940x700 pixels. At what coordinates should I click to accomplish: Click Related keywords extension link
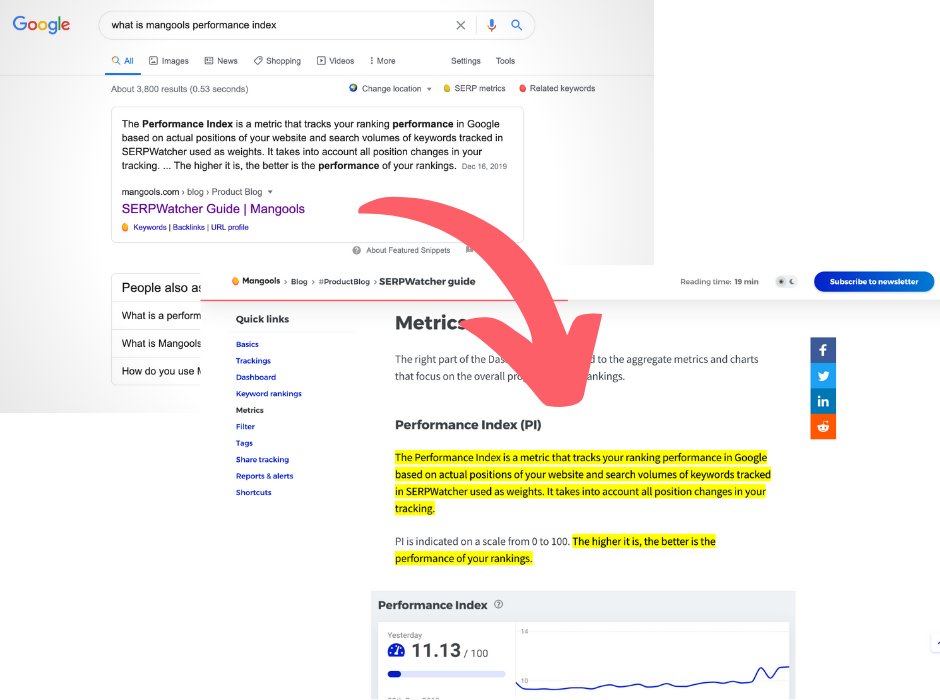click(557, 89)
